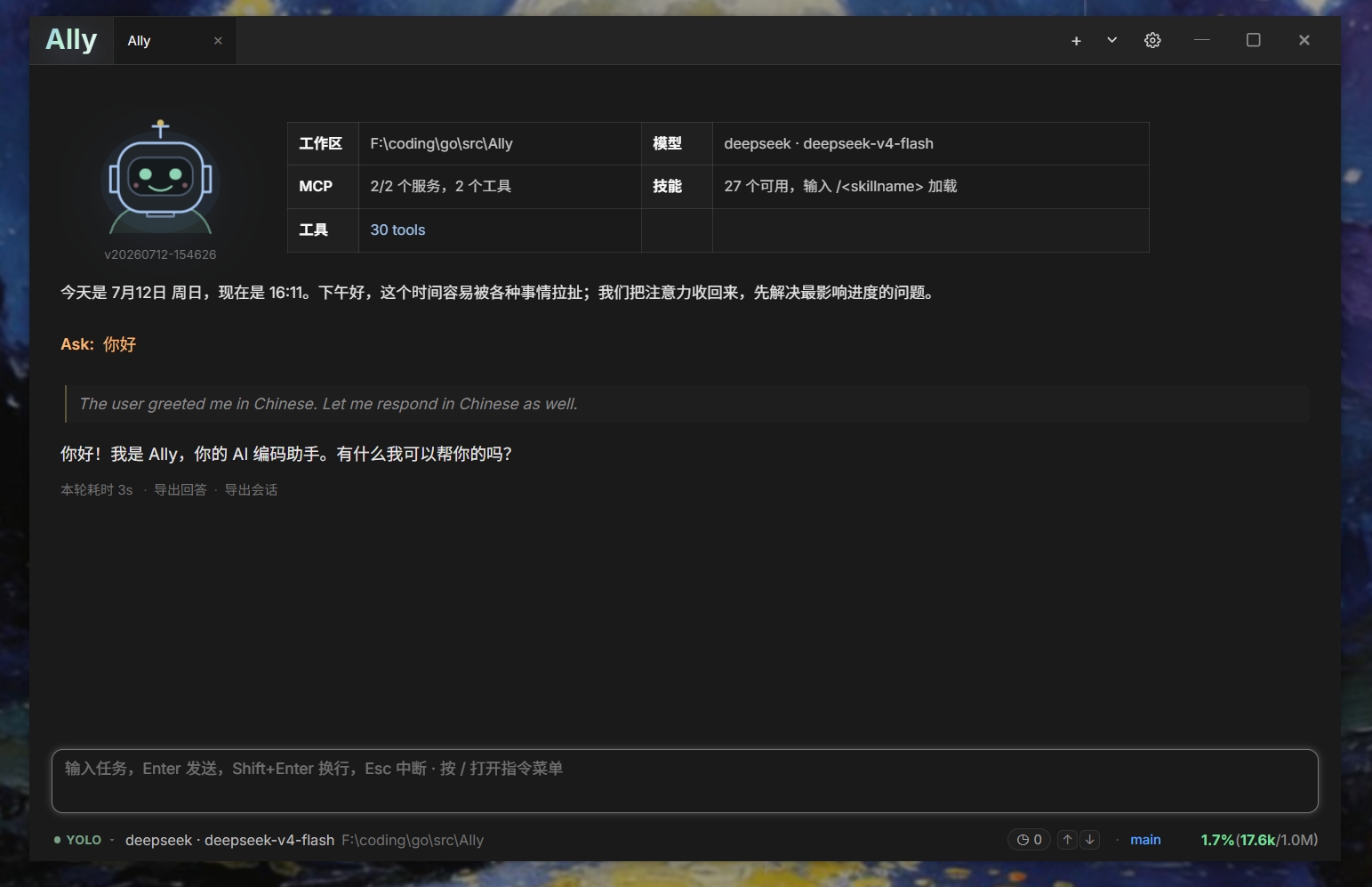The image size is (1372, 887).
Task: Click the robot avatar image
Action: [160, 178]
